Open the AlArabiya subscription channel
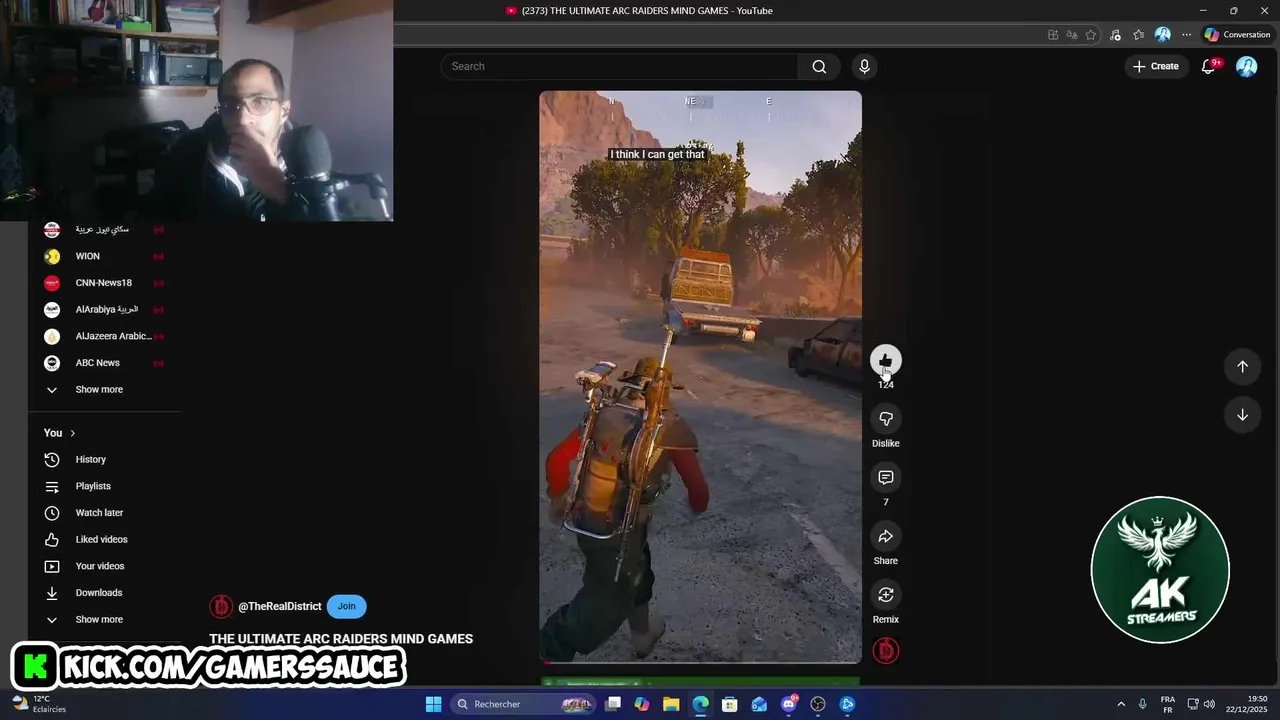1280x720 pixels. pos(104,309)
